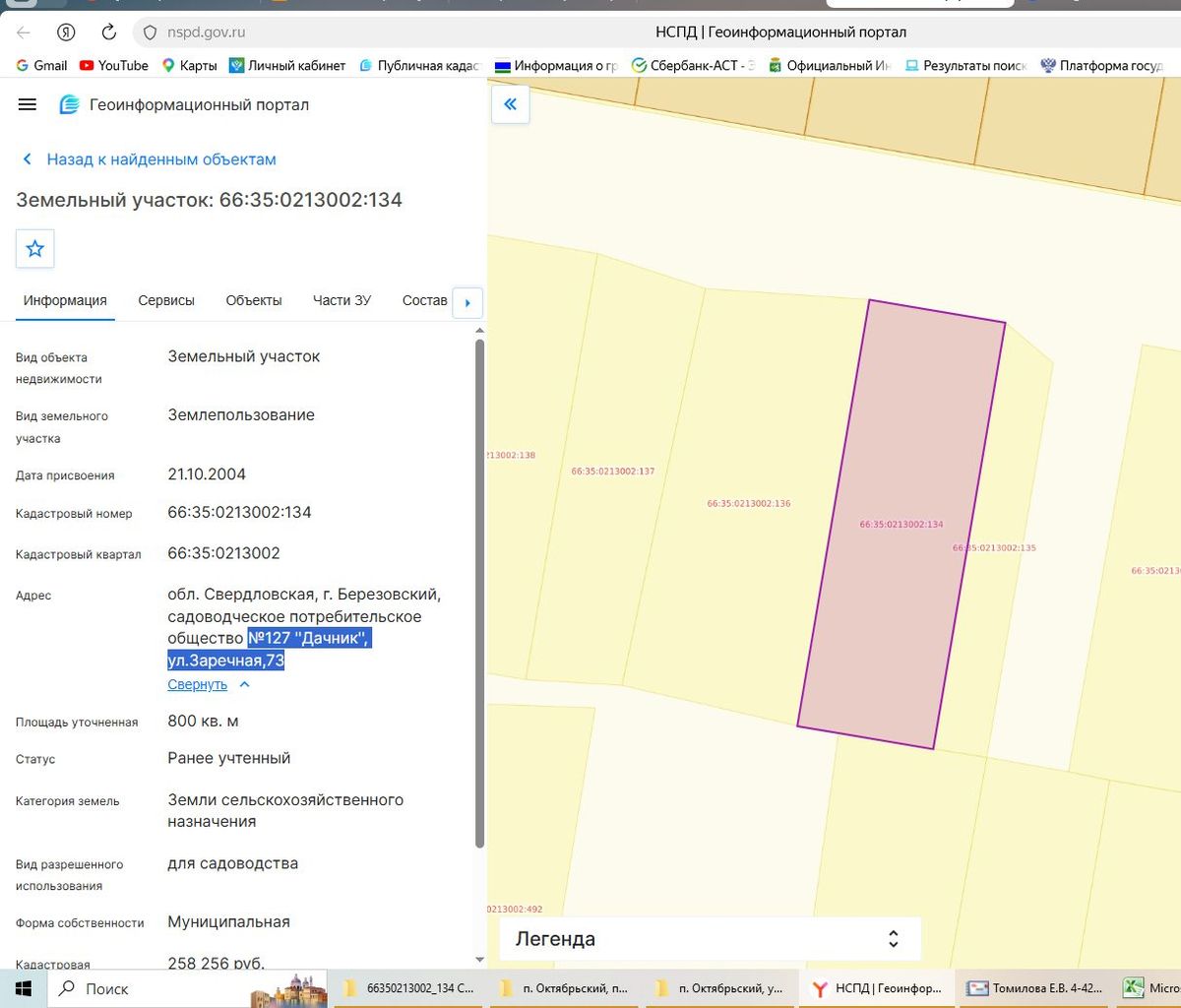1181x1008 pixels.
Task: Open the Windows Start menu
Action: pyautogui.click(x=24, y=988)
